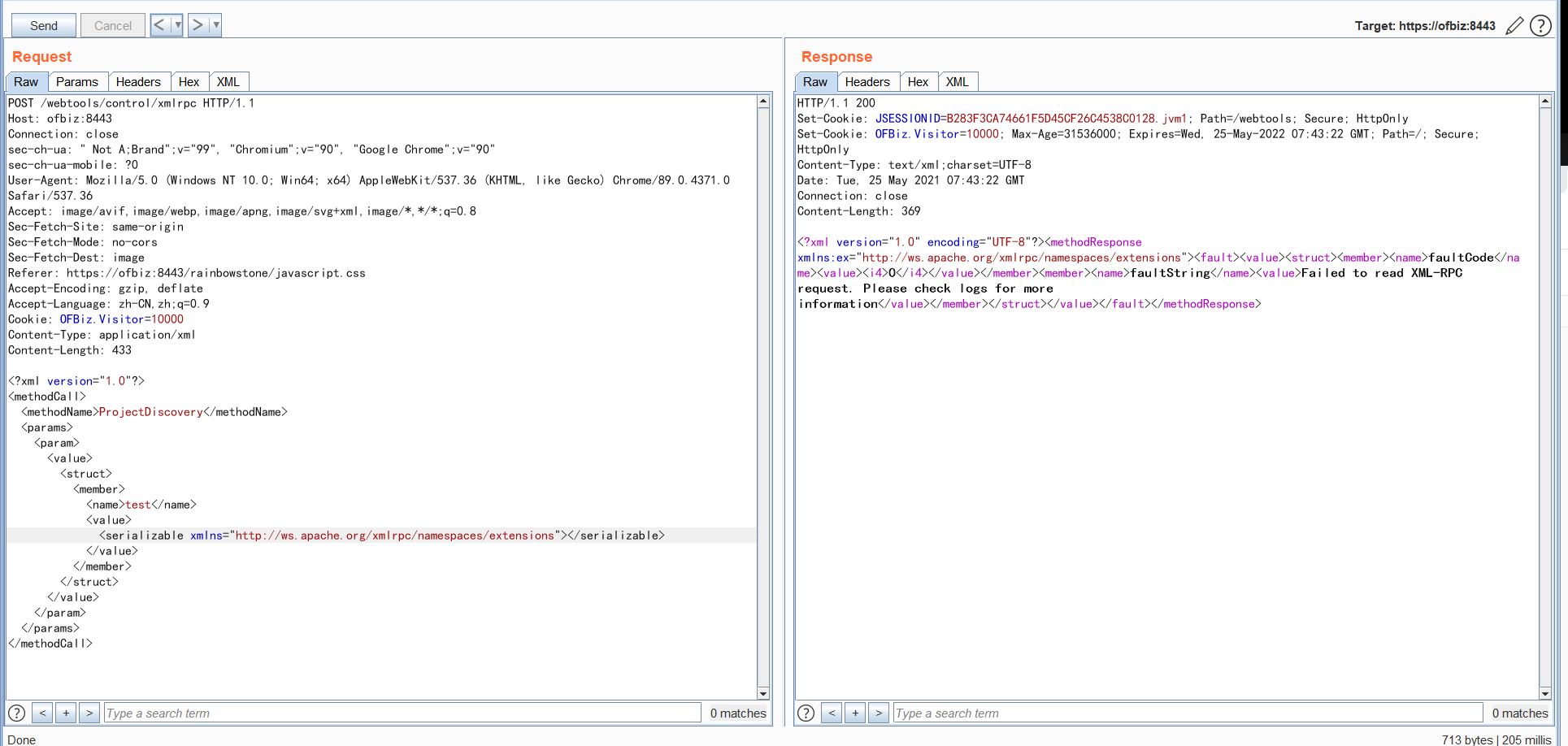Click the HTTP/1.1 200 status line

[x=836, y=103]
